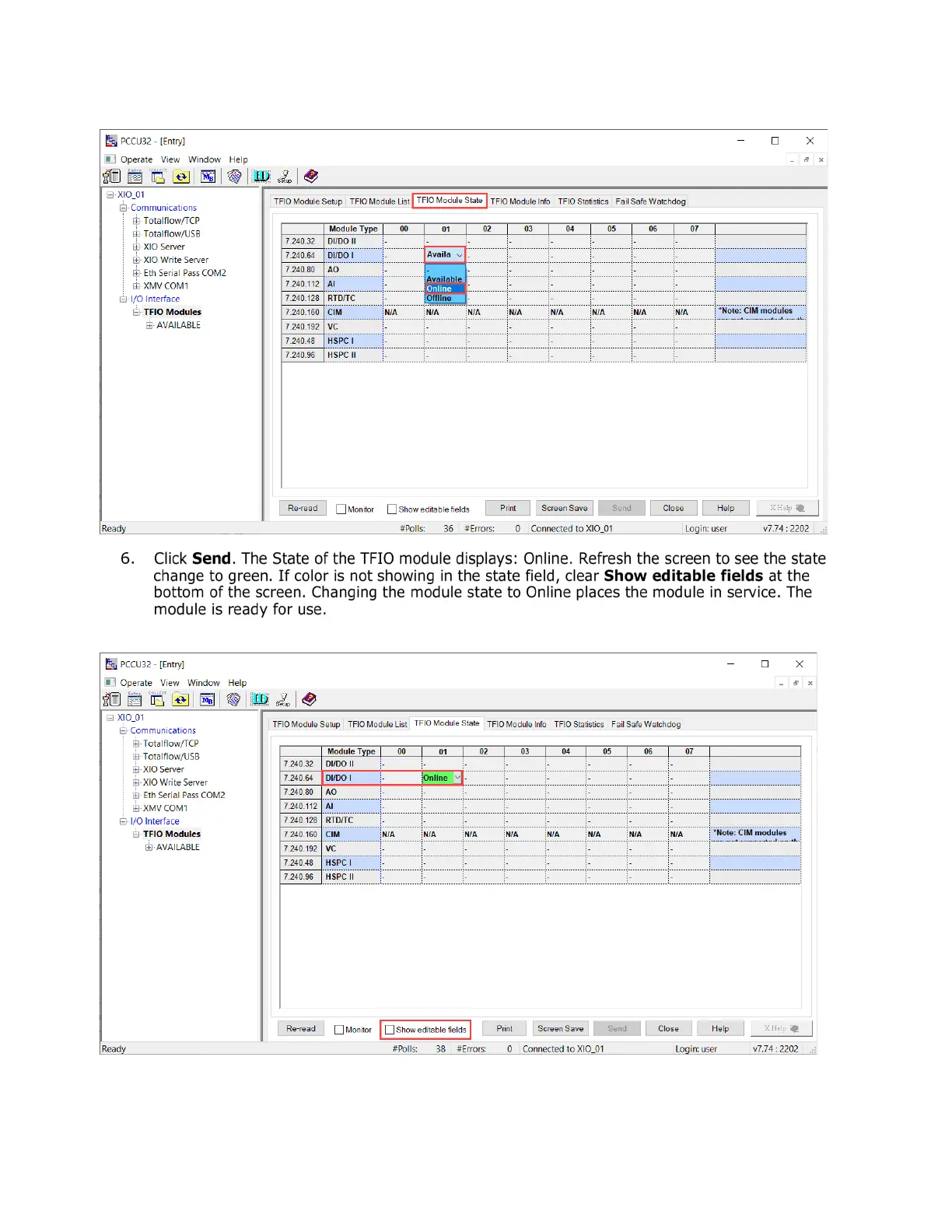952x1232 pixels.
Task: Expand Totalflow/TCP node in upper window tree
Action: [x=136, y=221]
